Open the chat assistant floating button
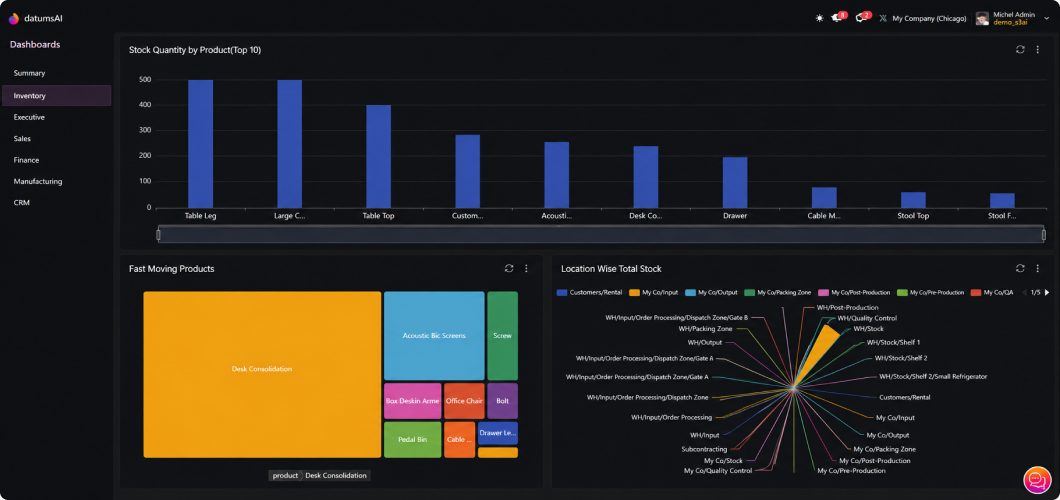 tap(1037, 479)
